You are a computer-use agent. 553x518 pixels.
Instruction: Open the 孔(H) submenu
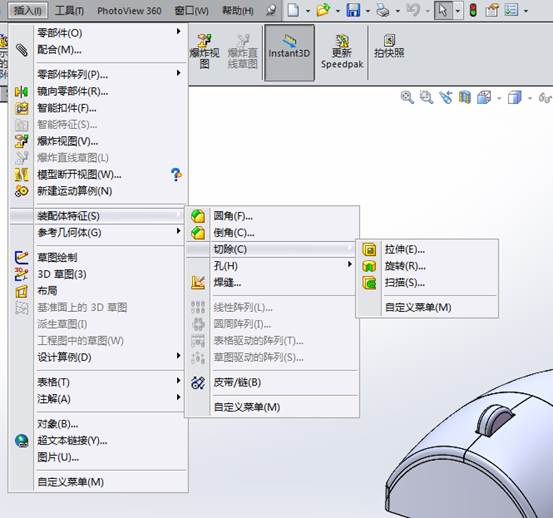[x=272, y=266]
